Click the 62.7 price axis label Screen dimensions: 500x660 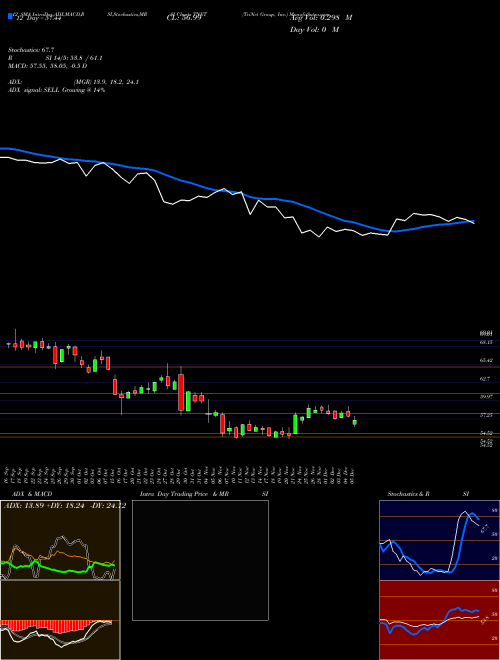tap(484, 379)
